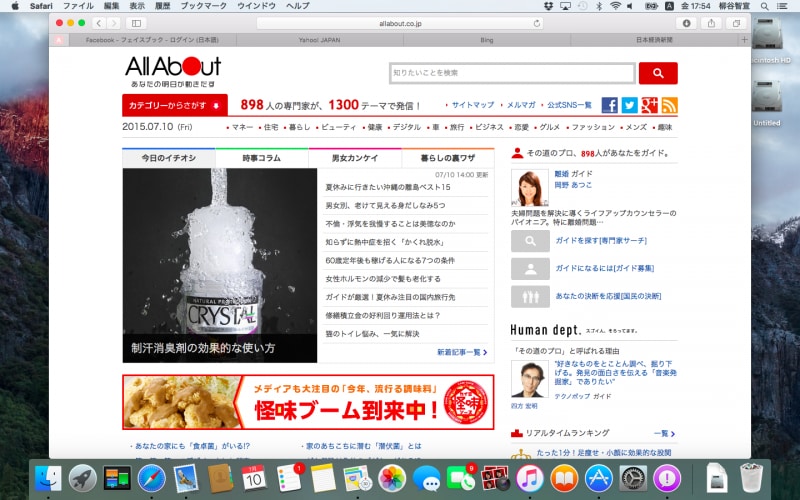This screenshot has width=800, height=500.
Task: Open article 知らずに熱中症を招く「かくれ脱水」
Action: coord(385,242)
